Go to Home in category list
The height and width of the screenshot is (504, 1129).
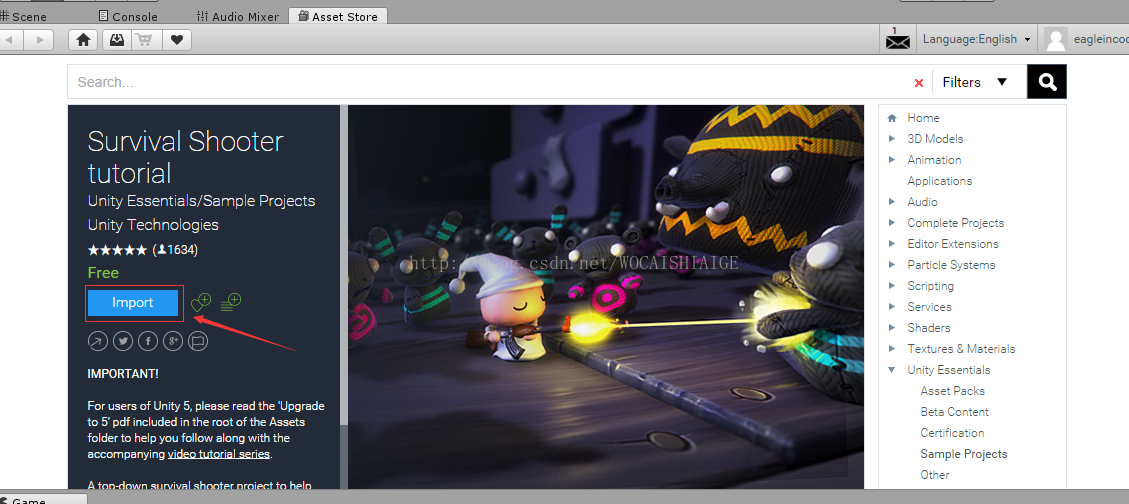[x=923, y=117]
